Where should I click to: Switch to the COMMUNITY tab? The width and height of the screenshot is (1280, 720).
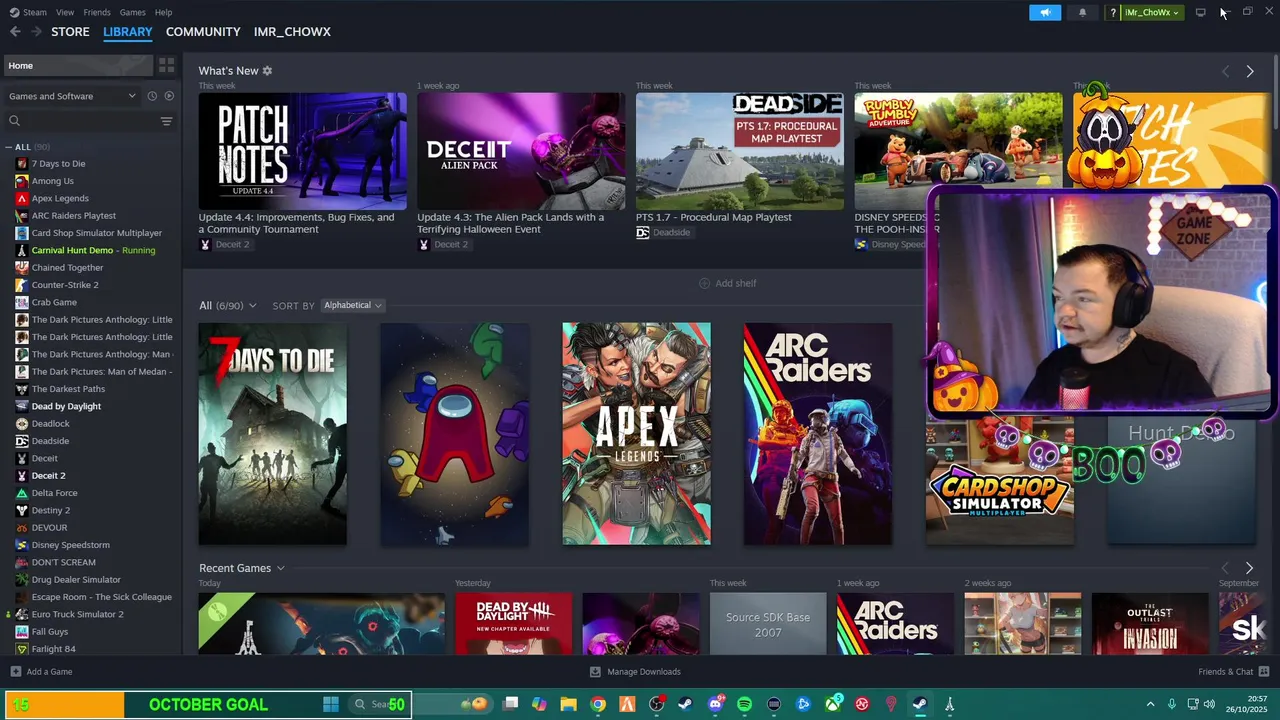click(203, 32)
